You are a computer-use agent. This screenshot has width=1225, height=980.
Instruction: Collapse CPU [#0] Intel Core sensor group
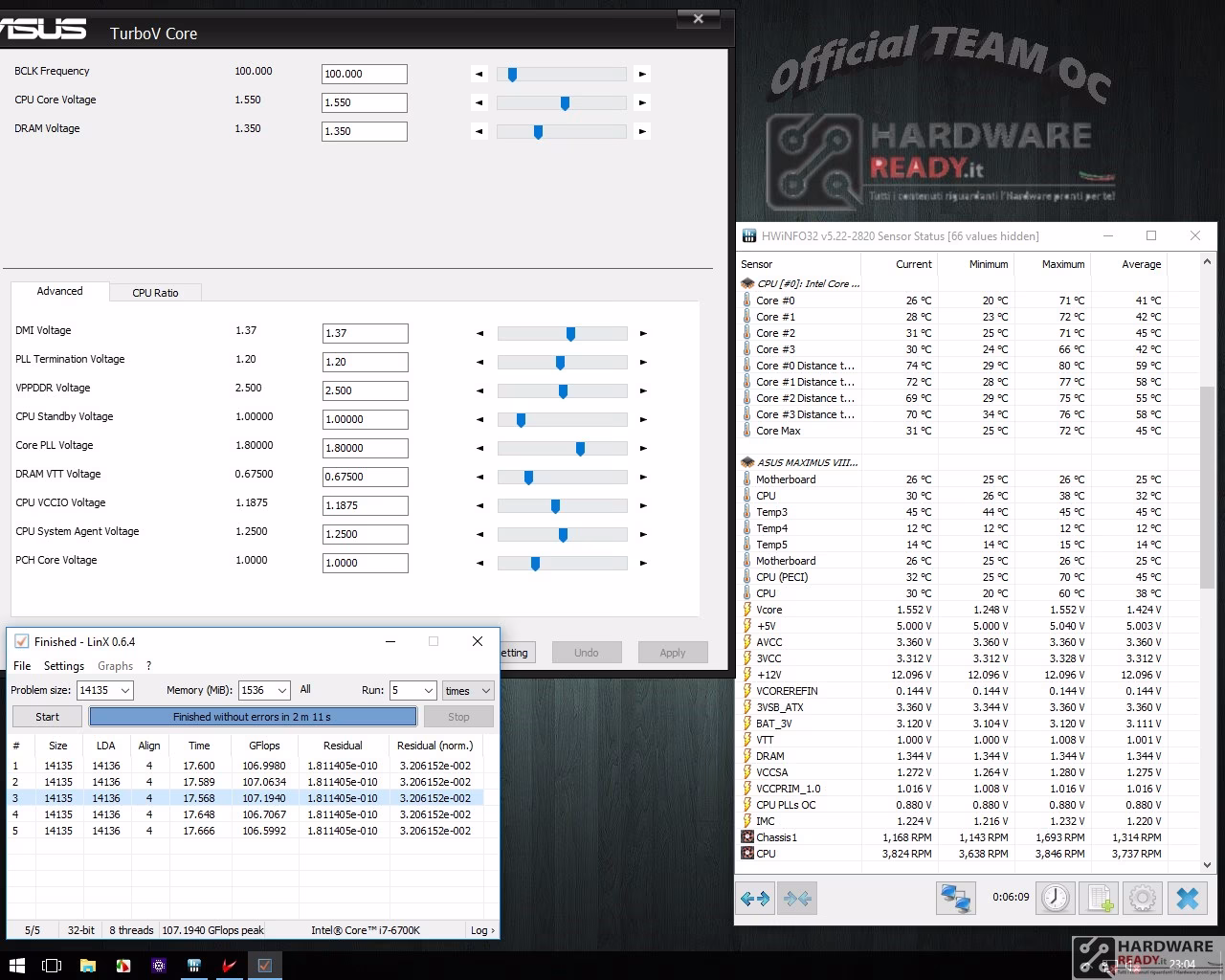pos(747,283)
